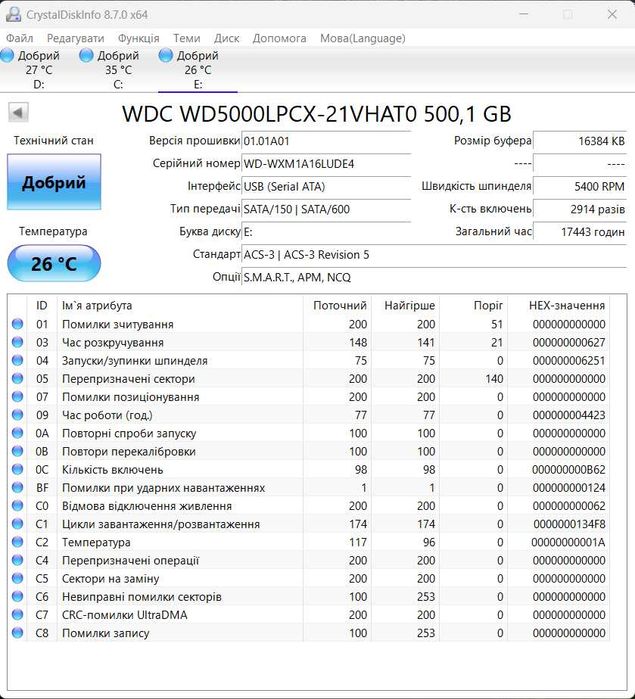Click status orb for disk E:
The height and width of the screenshot is (699, 635).
click(165, 56)
